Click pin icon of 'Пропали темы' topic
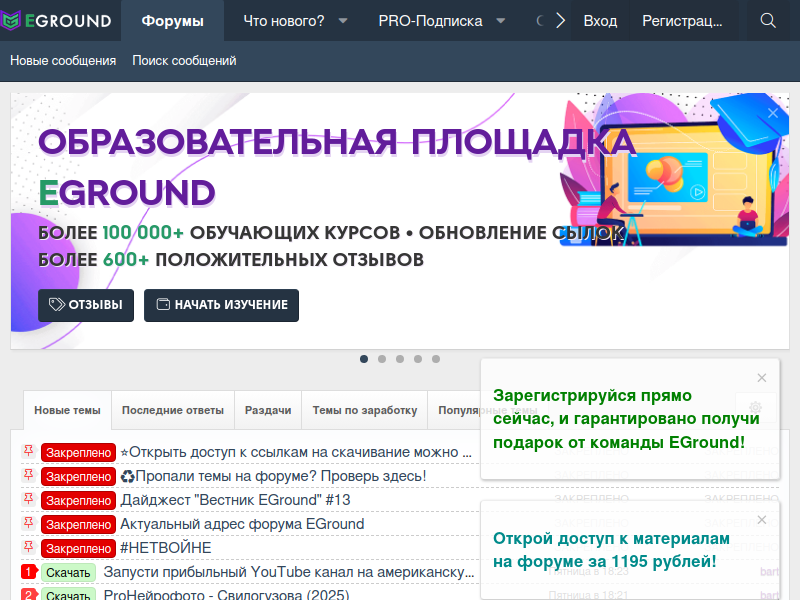This screenshot has width=800, height=600. pyautogui.click(x=29, y=474)
